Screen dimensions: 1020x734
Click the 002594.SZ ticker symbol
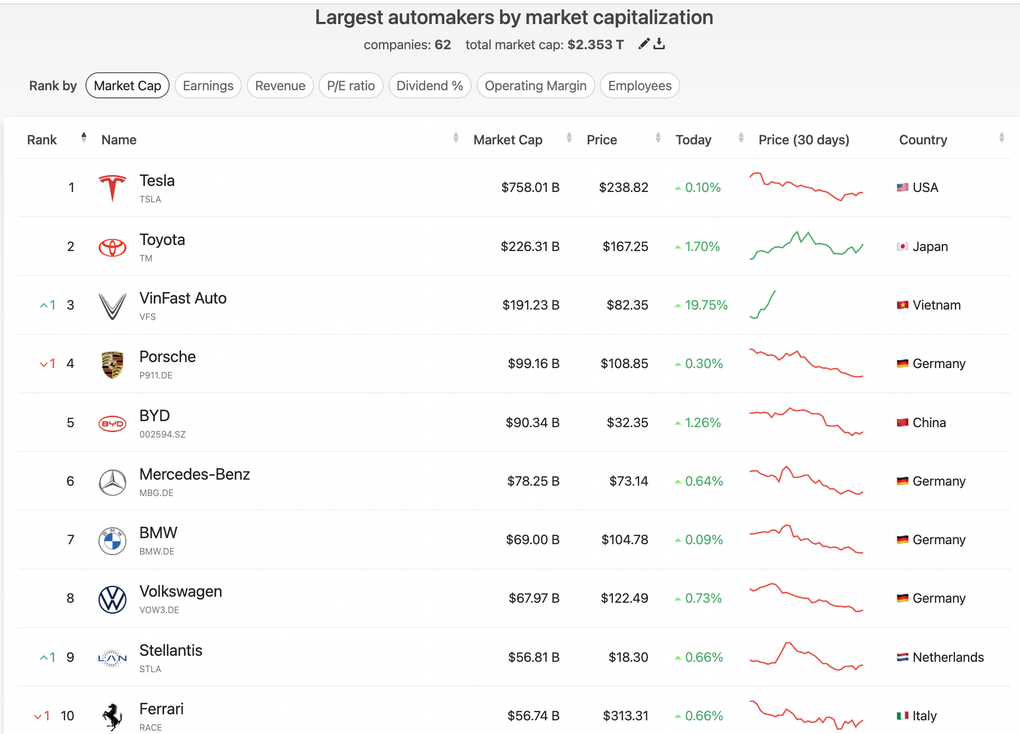[x=163, y=435]
